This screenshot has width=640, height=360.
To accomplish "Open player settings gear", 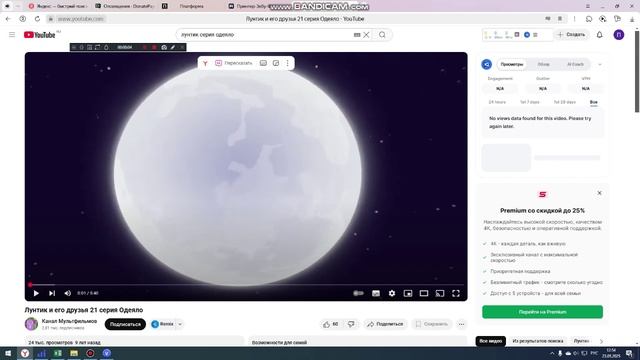I will [392, 293].
